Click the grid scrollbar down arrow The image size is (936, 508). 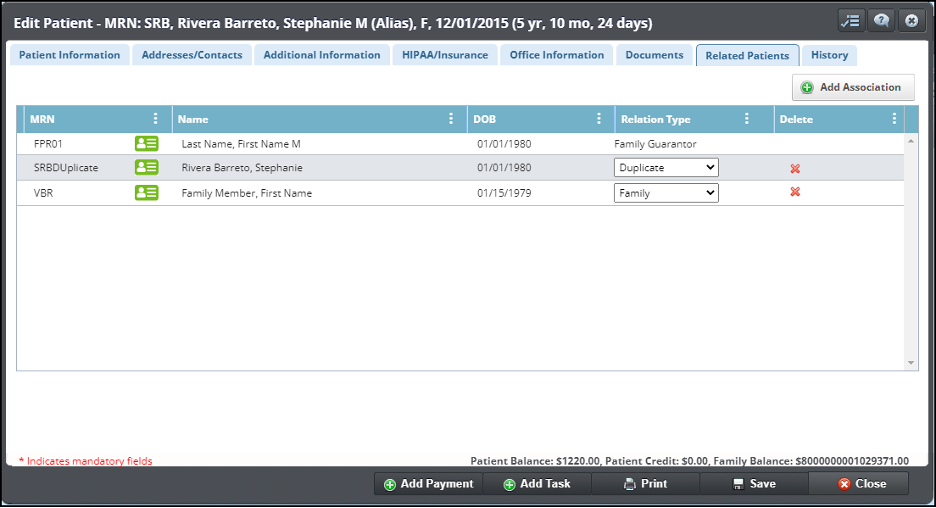pos(911,362)
